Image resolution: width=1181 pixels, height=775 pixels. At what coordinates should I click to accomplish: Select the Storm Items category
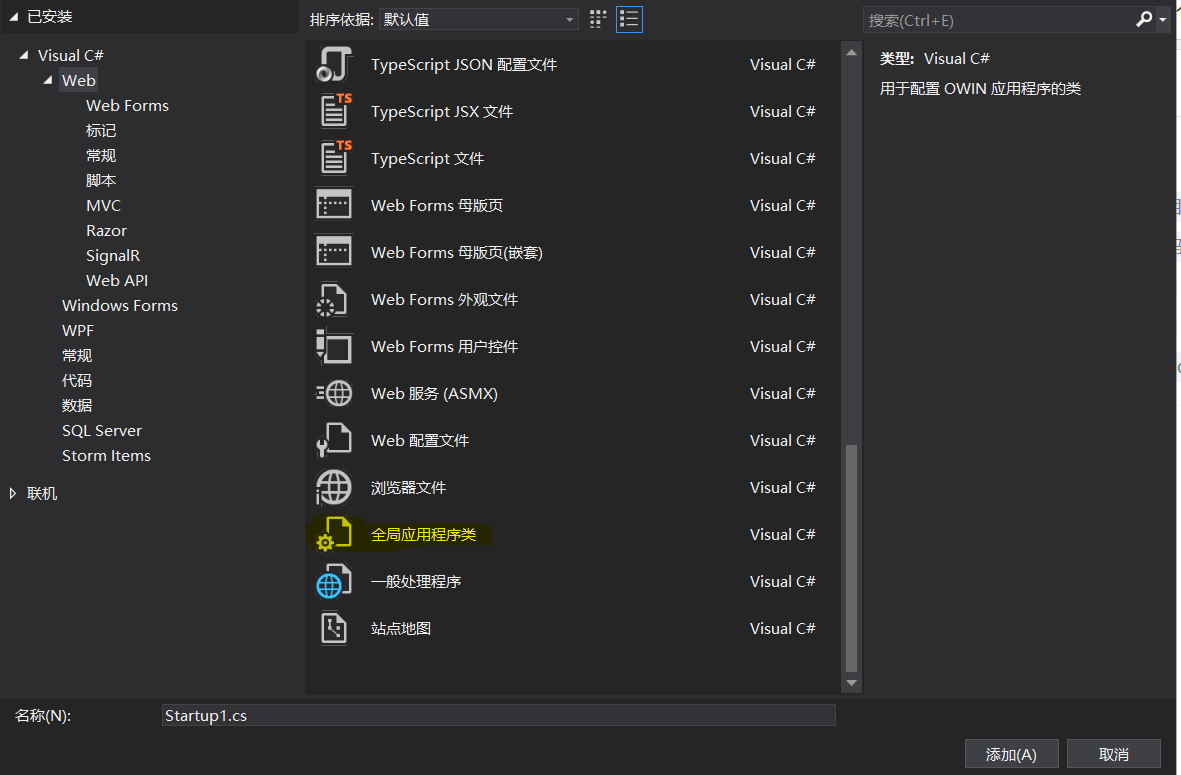tap(106, 456)
